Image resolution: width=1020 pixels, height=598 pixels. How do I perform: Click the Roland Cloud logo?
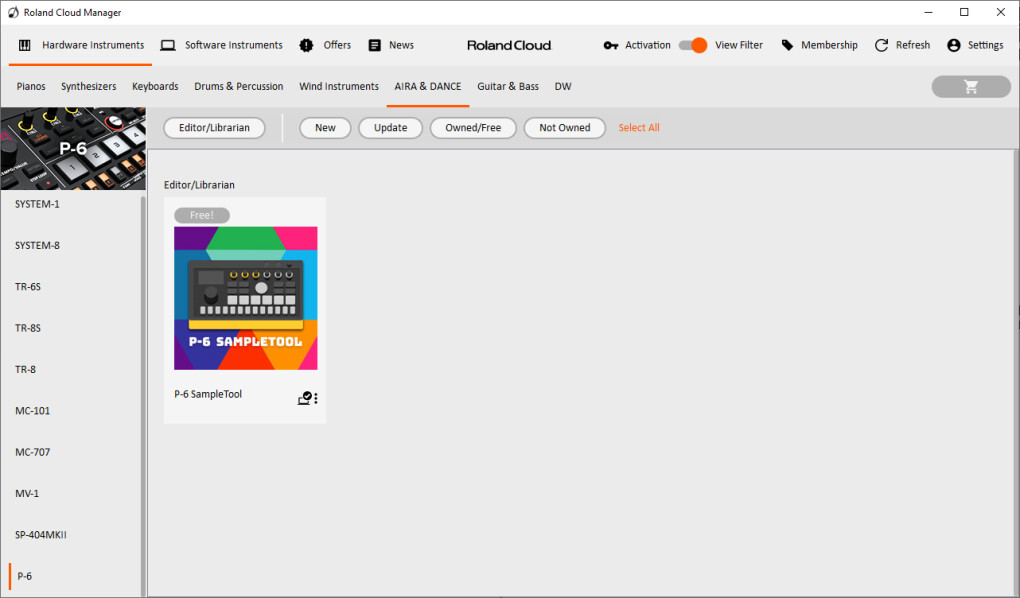pos(509,45)
